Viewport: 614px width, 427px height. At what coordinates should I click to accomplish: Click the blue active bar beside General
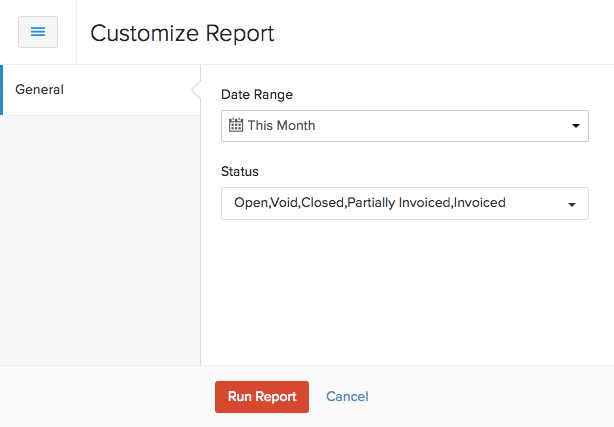pos(2,90)
